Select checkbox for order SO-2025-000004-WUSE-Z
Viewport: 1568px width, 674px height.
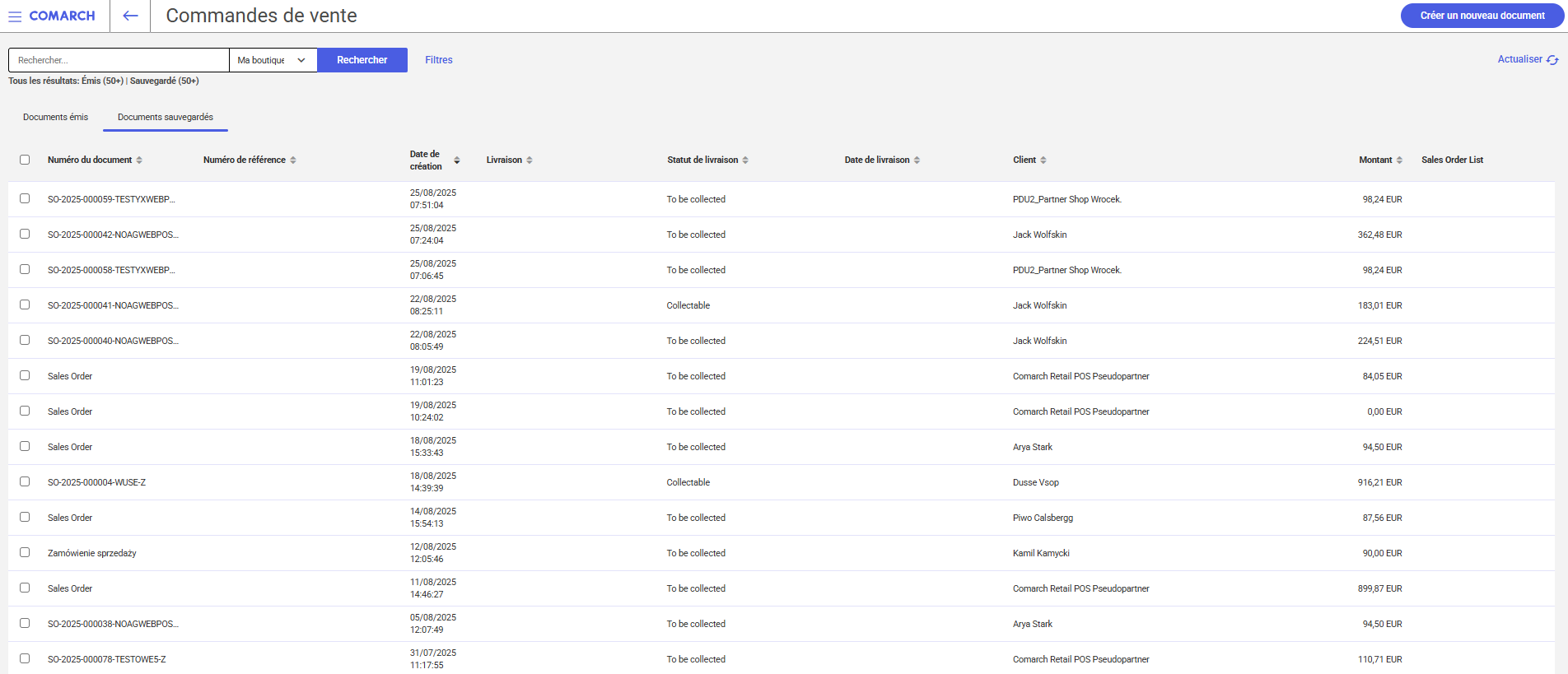25,481
